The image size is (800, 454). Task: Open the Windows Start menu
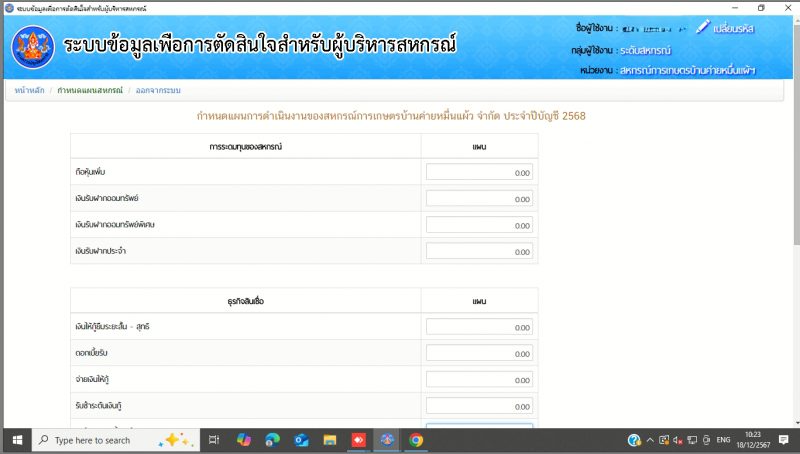tap(17, 440)
